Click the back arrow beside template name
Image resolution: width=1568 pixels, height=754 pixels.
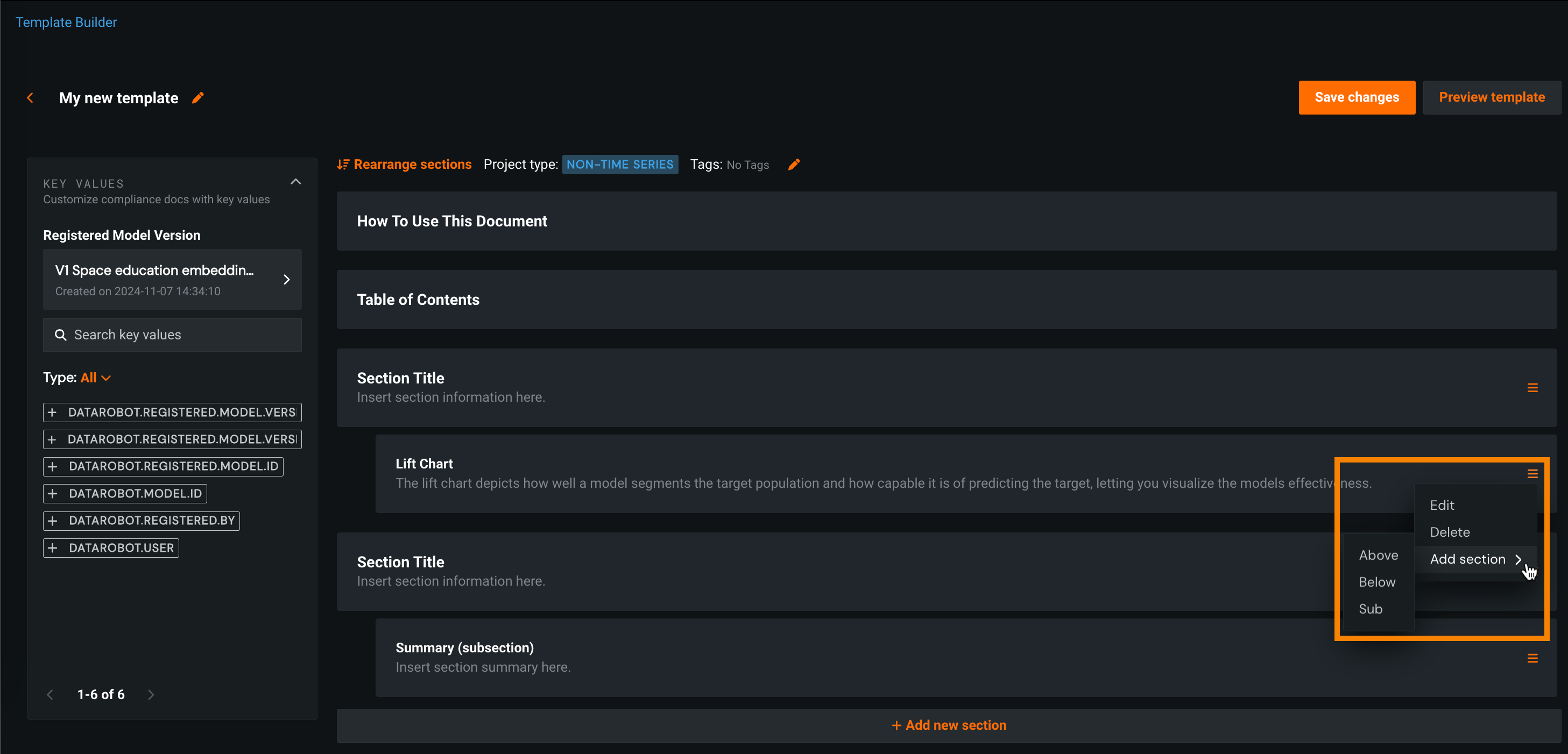tap(30, 98)
